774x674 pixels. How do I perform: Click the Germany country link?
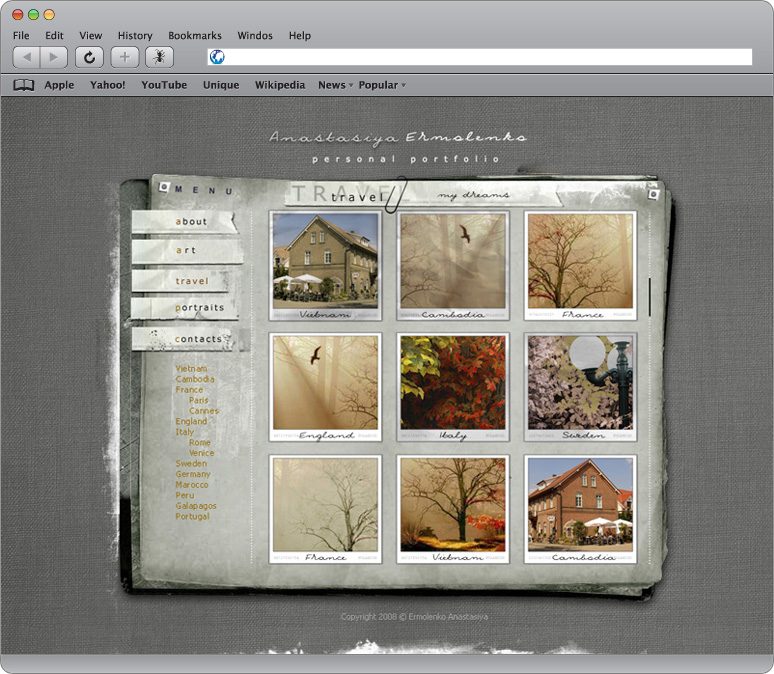193,474
